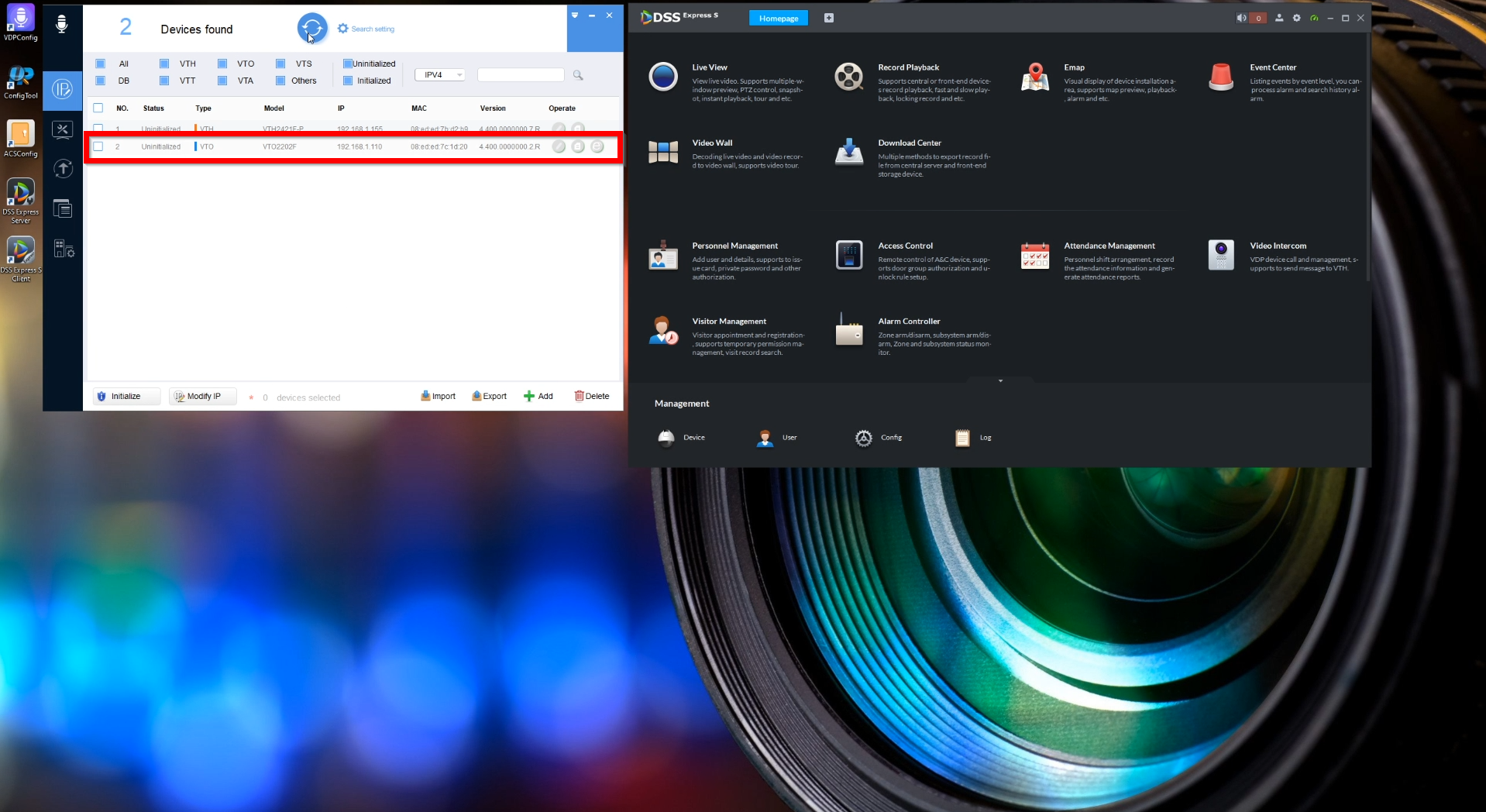Viewport: 1486px width, 812px height.
Task: Toggle the VTH device filter checkbox
Action: pyautogui.click(x=164, y=64)
